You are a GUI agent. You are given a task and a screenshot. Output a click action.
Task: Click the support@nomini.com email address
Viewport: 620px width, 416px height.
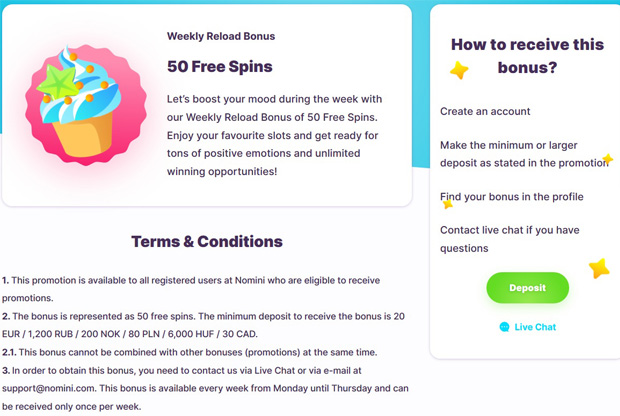[x=49, y=388]
